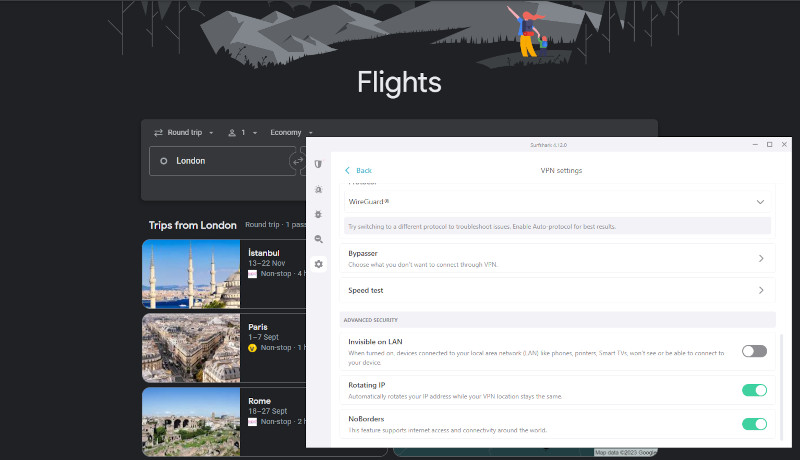Open the Alert siren icon in Surfshark sidebar
The width and height of the screenshot is (800, 460).
click(318, 189)
